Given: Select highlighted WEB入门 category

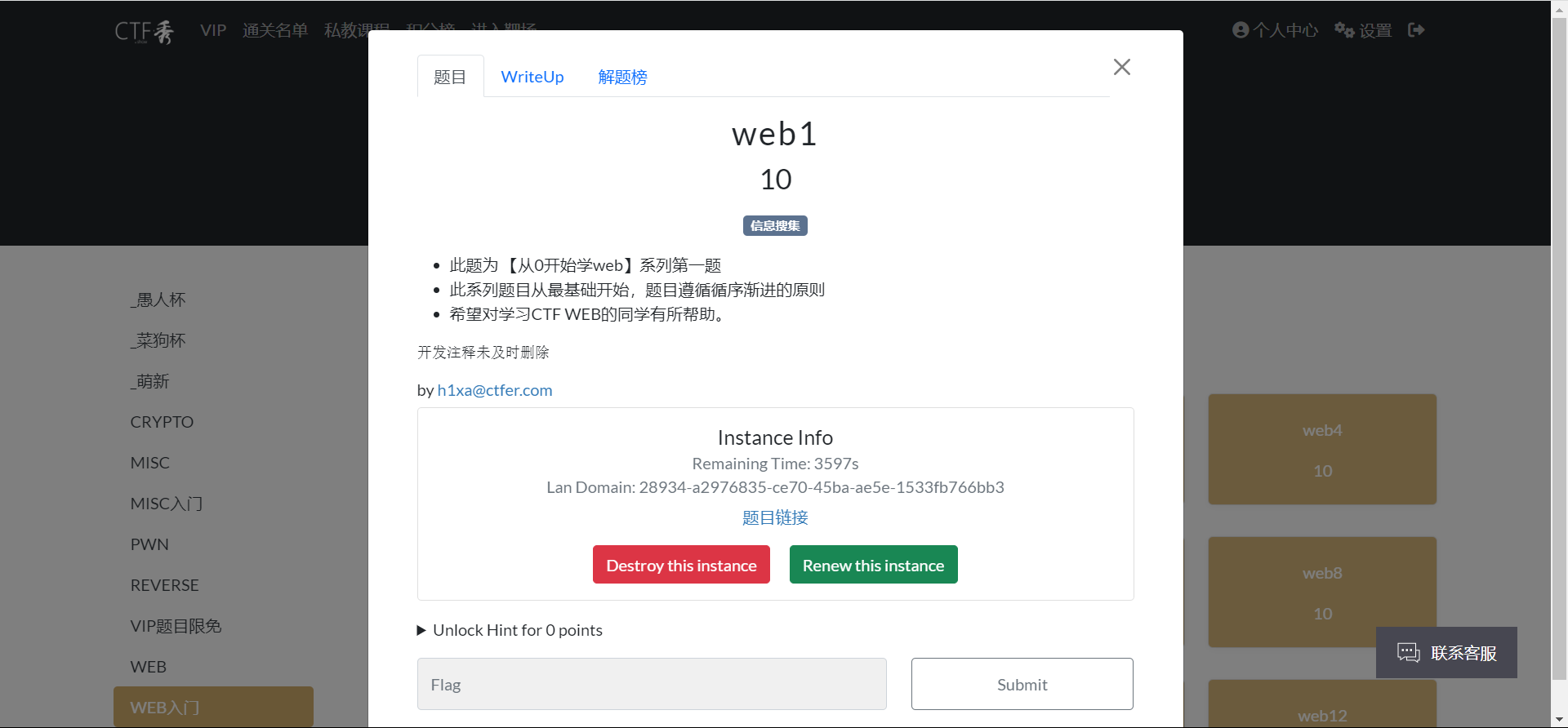Looking at the screenshot, I should (213, 707).
